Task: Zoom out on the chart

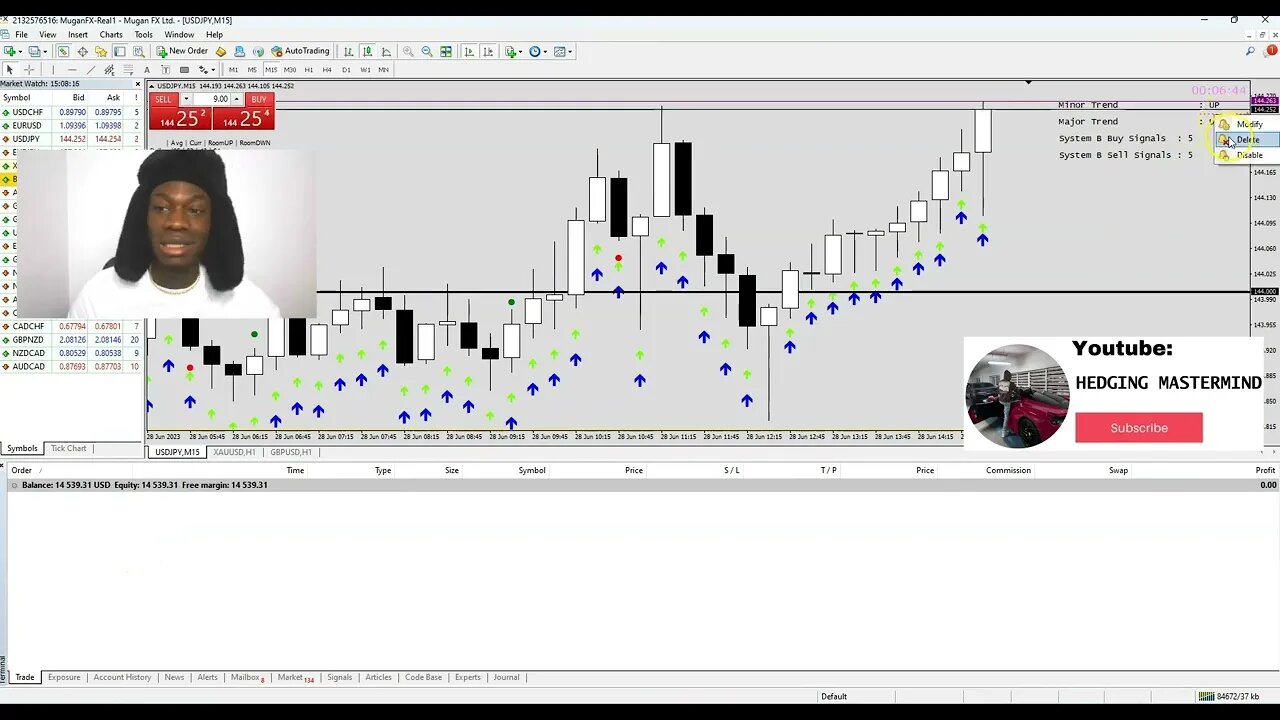Action: (x=427, y=51)
